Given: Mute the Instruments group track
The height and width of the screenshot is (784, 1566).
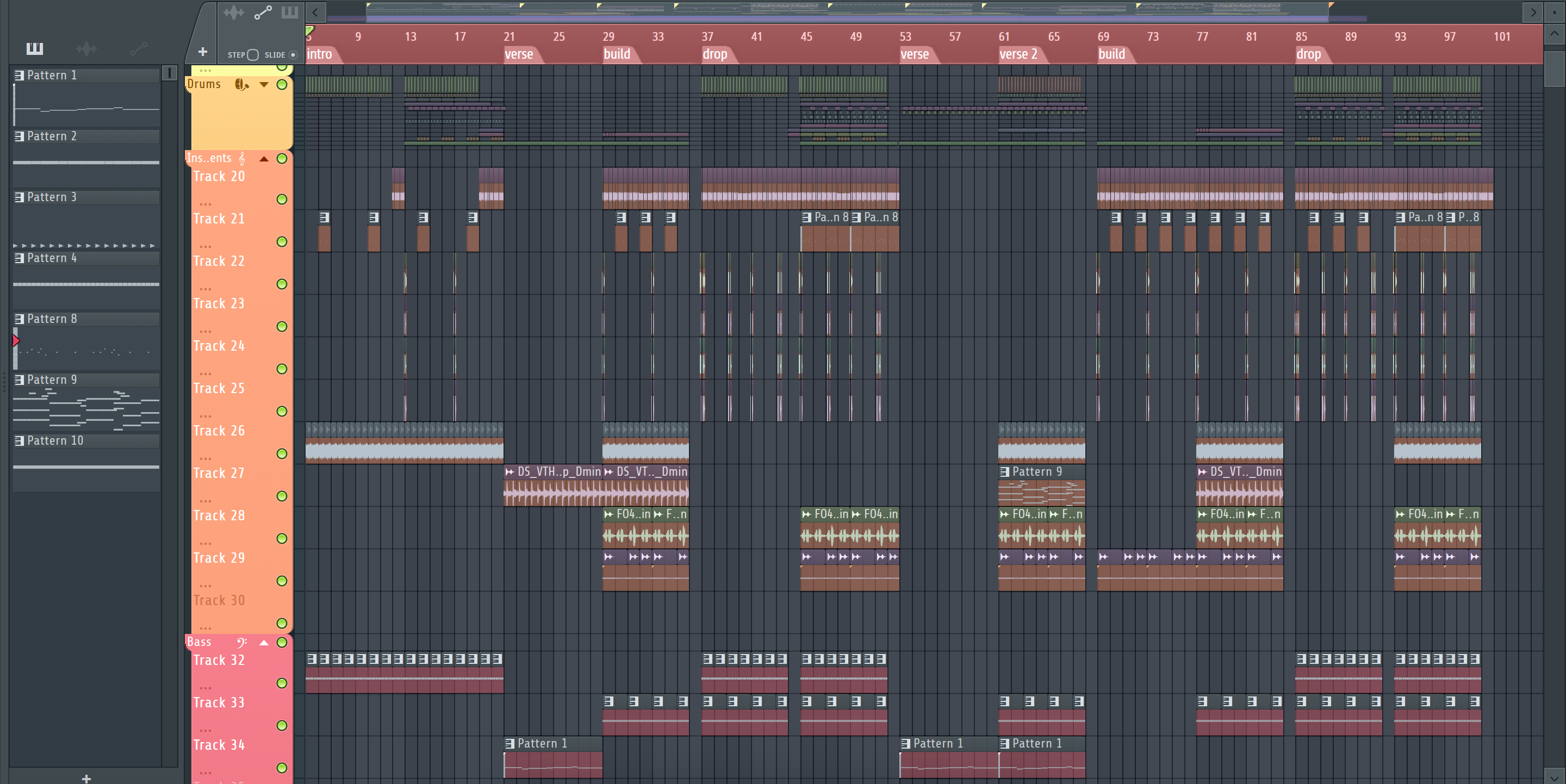Looking at the screenshot, I should 282,159.
